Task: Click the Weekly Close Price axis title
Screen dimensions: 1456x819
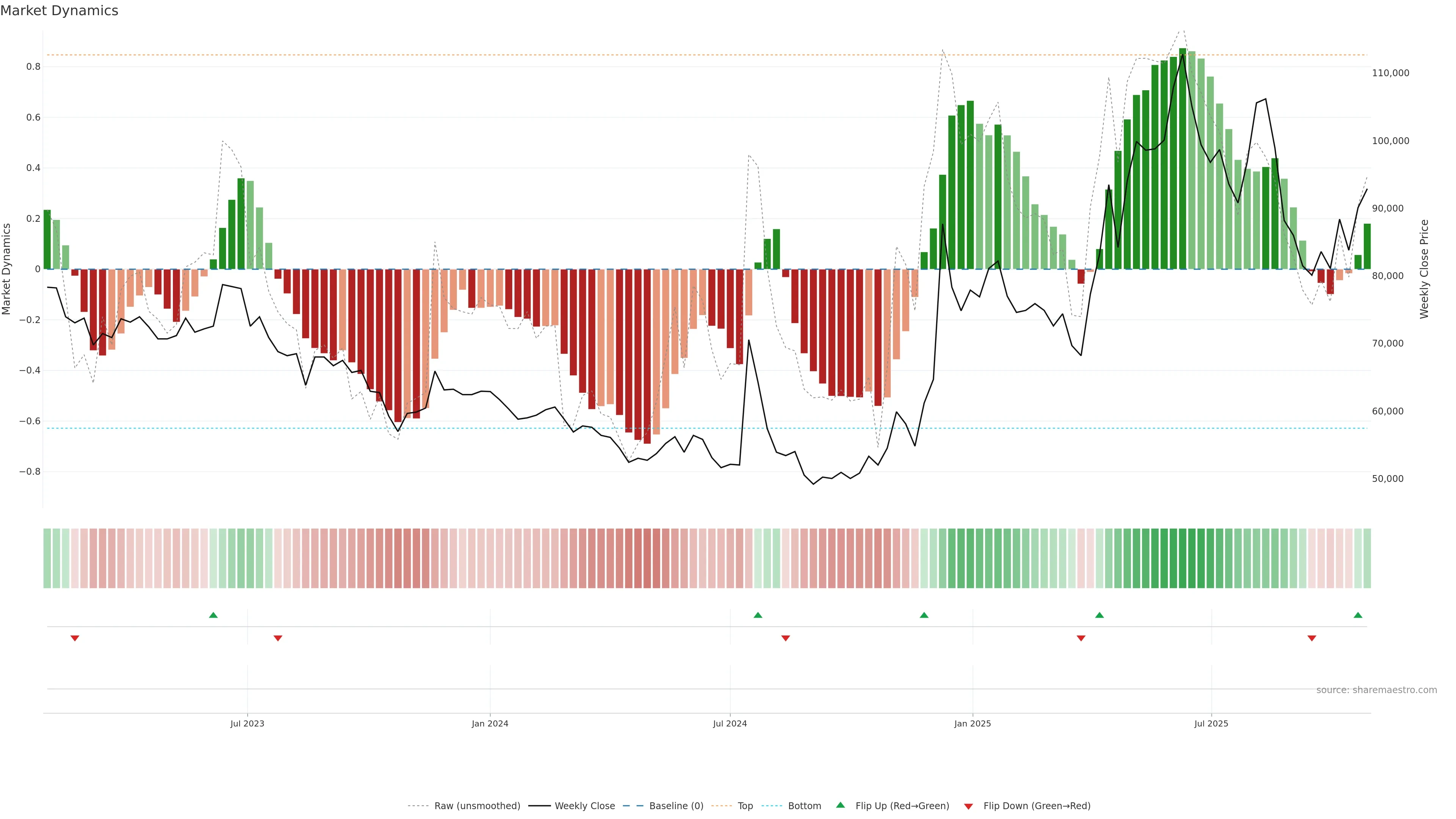Action: pos(1424,269)
